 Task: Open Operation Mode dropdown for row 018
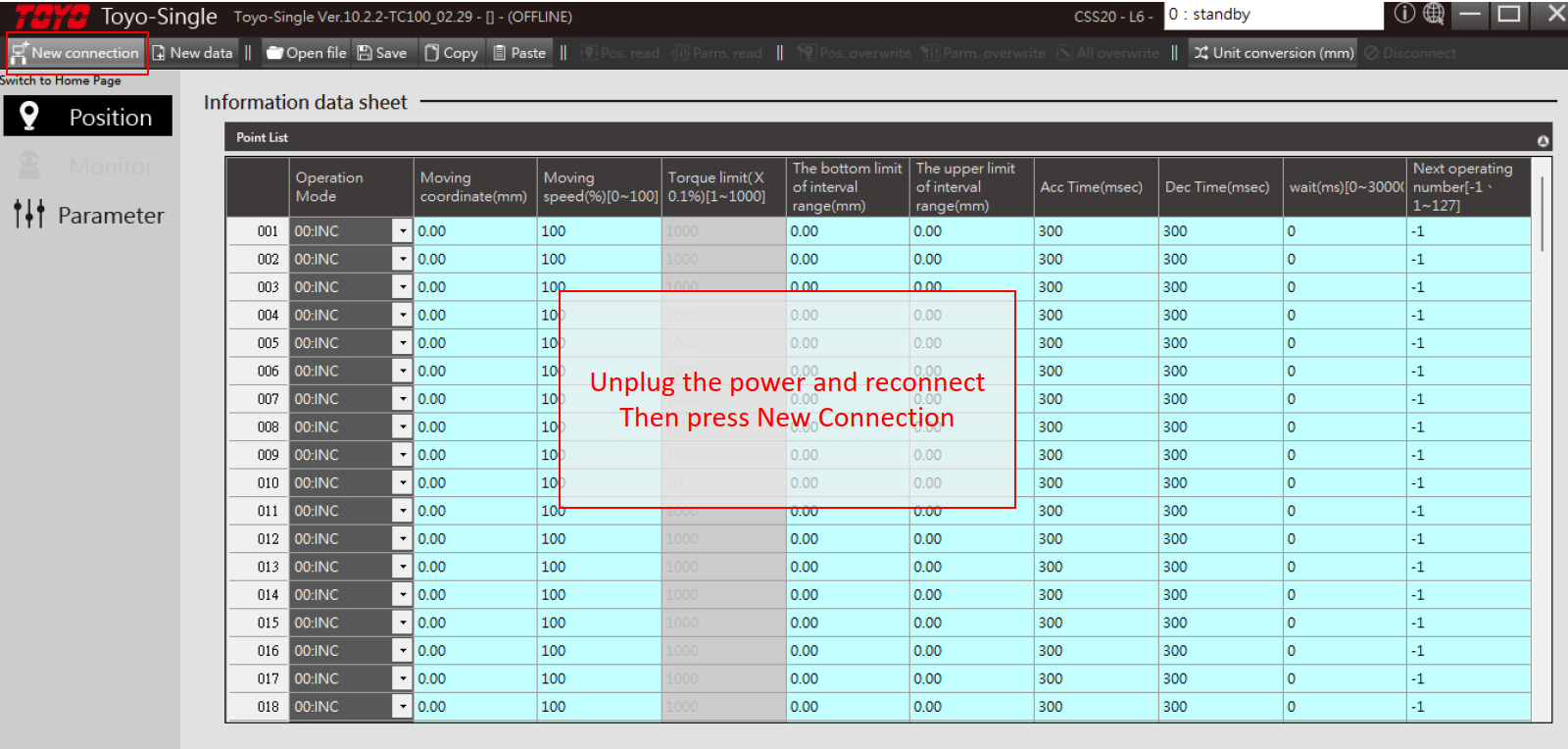click(x=402, y=707)
